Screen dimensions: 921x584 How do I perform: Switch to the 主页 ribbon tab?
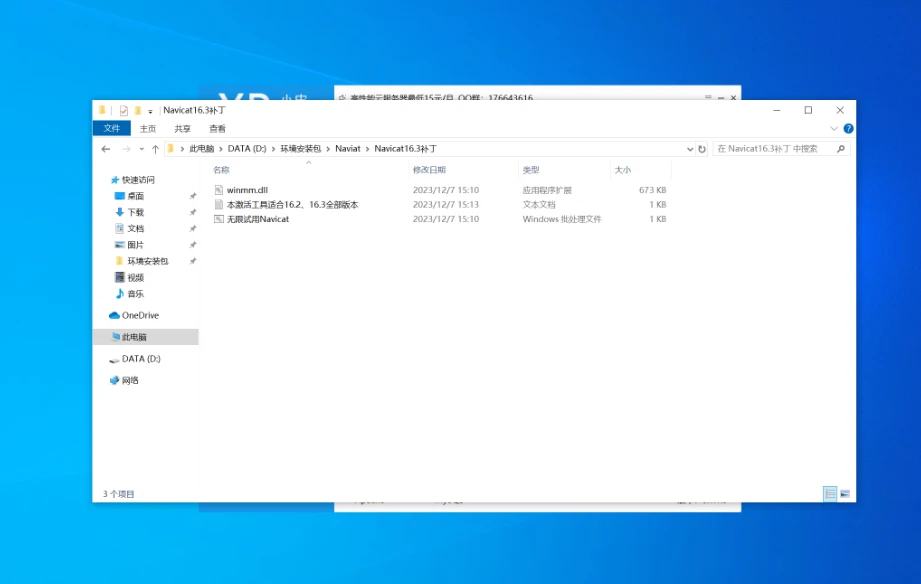147,129
